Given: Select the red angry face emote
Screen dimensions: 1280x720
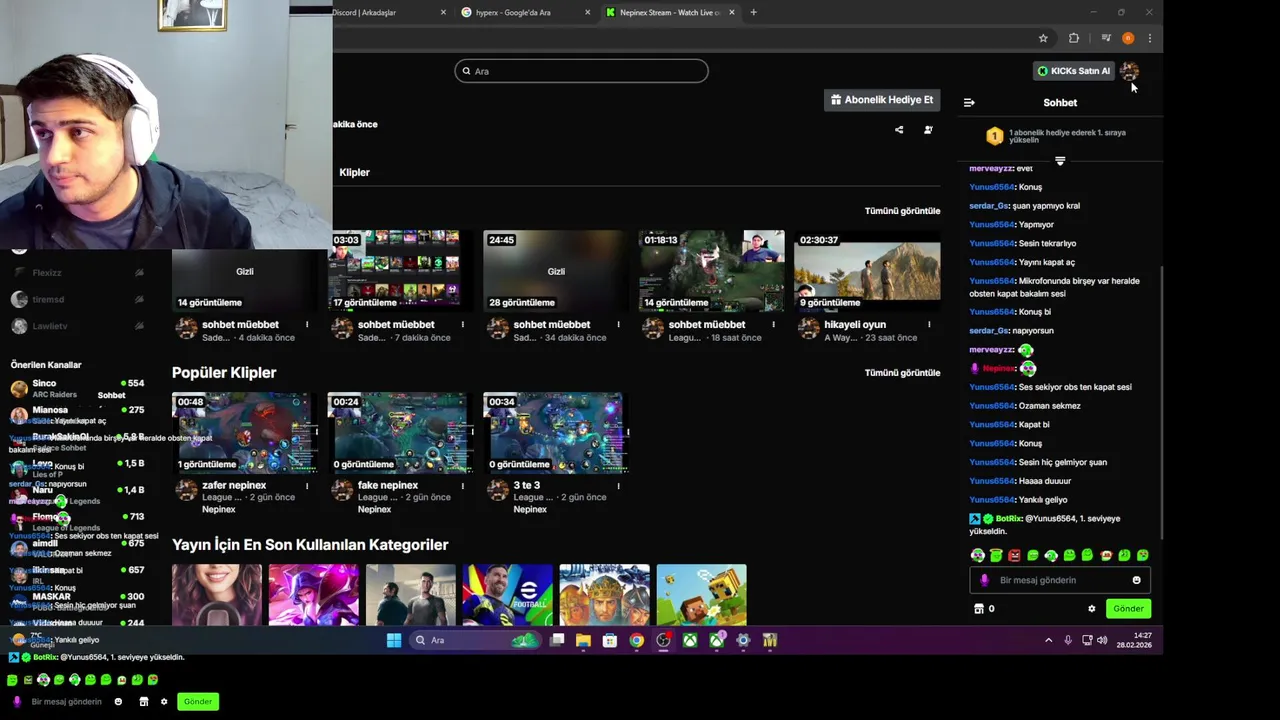Looking at the screenshot, I should [1014, 555].
